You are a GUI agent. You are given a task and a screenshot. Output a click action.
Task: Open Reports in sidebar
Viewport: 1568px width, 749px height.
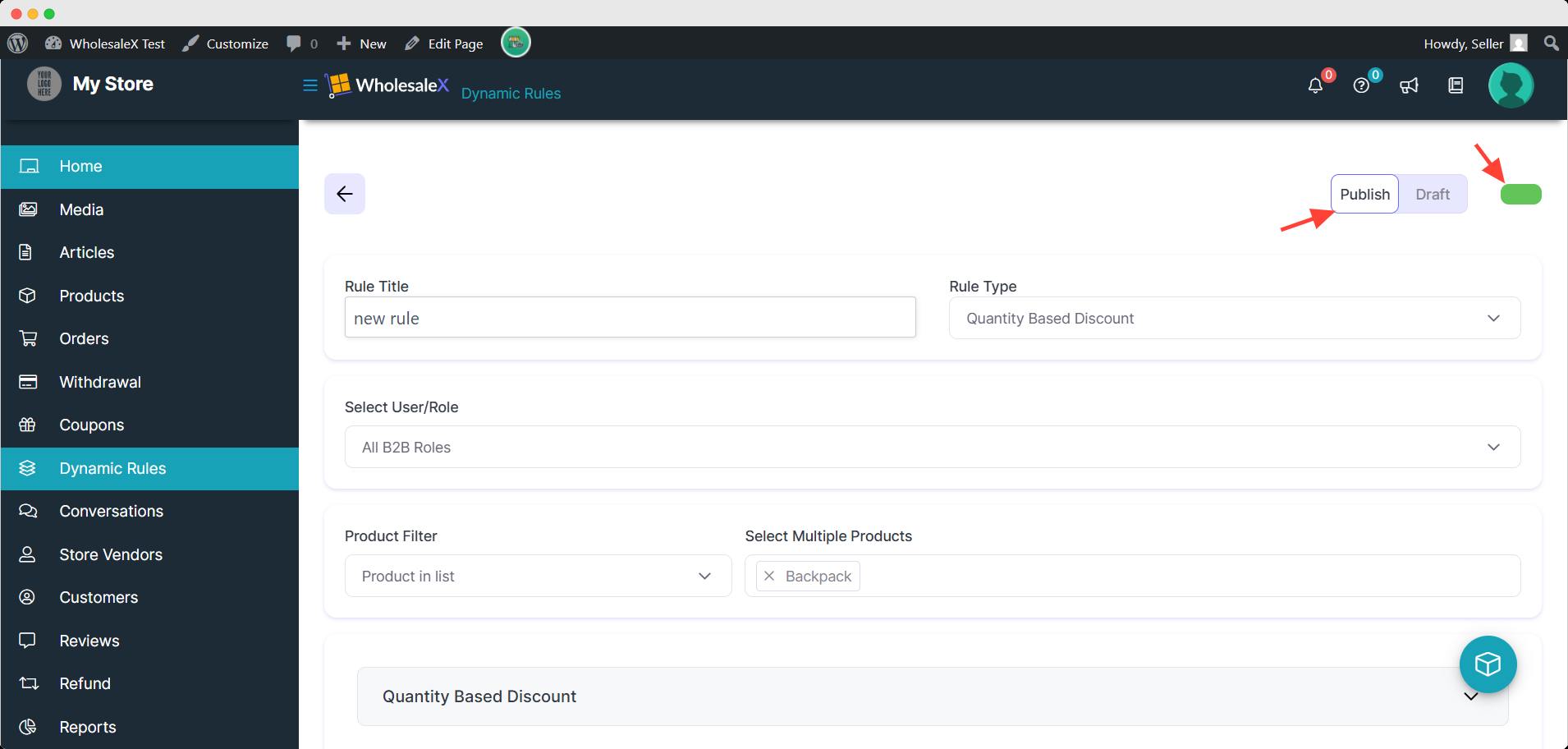pyautogui.click(x=149, y=727)
